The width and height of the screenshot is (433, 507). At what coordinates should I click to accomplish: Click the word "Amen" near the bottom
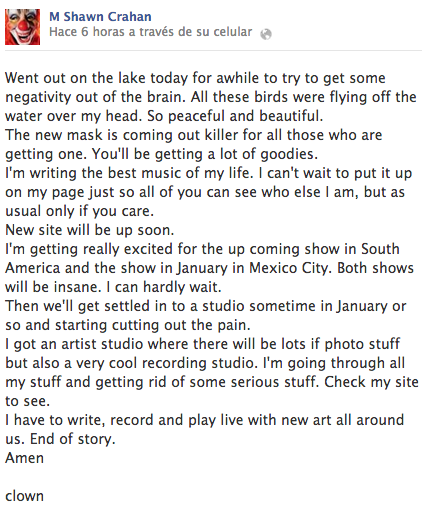point(24,458)
